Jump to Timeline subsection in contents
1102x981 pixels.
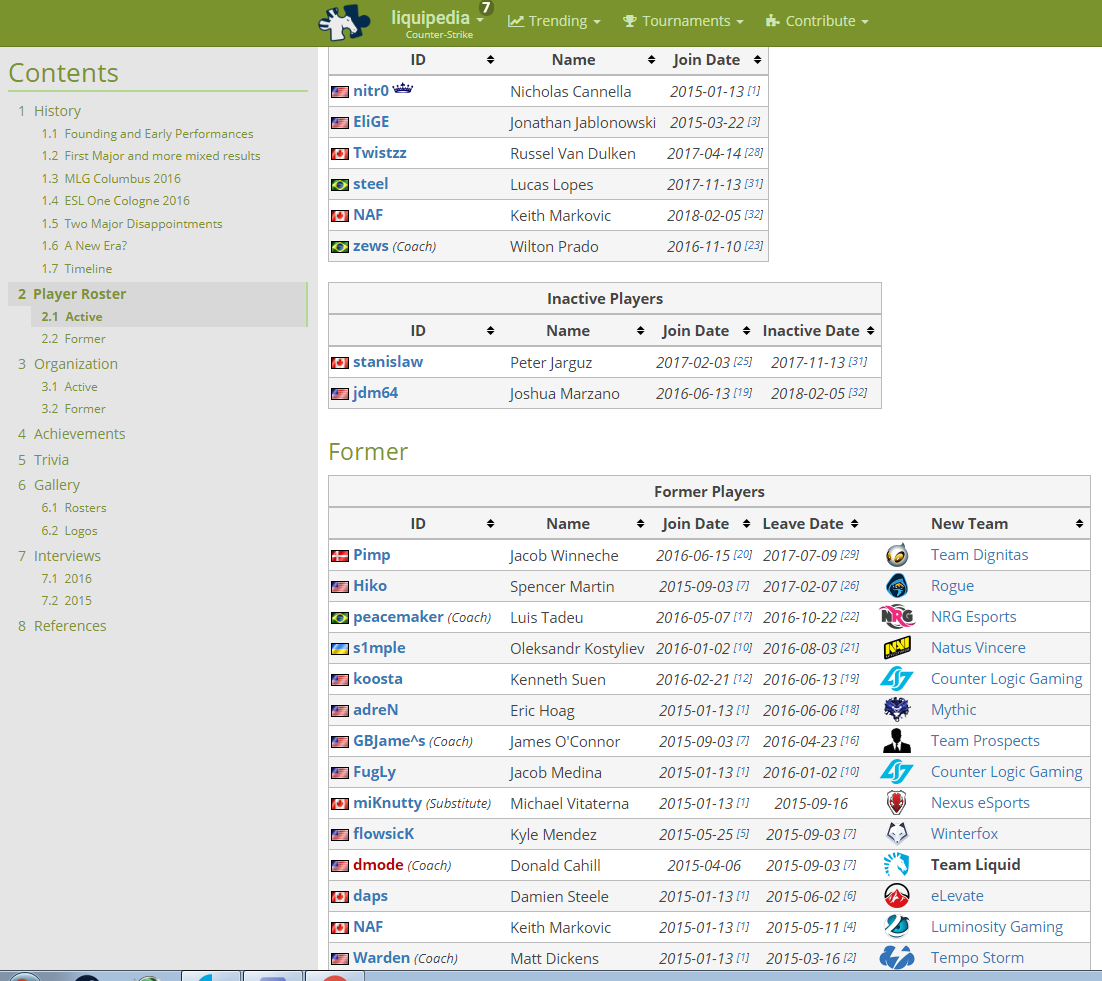click(88, 268)
